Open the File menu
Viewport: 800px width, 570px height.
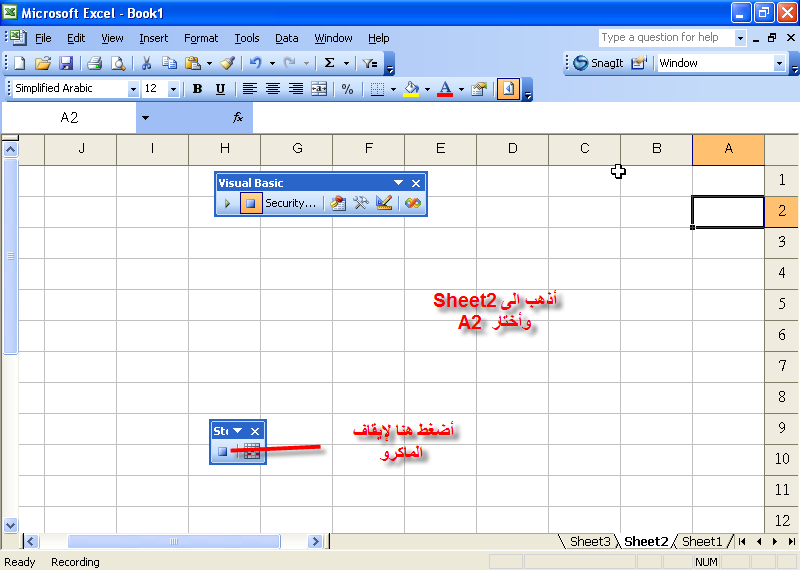point(43,38)
